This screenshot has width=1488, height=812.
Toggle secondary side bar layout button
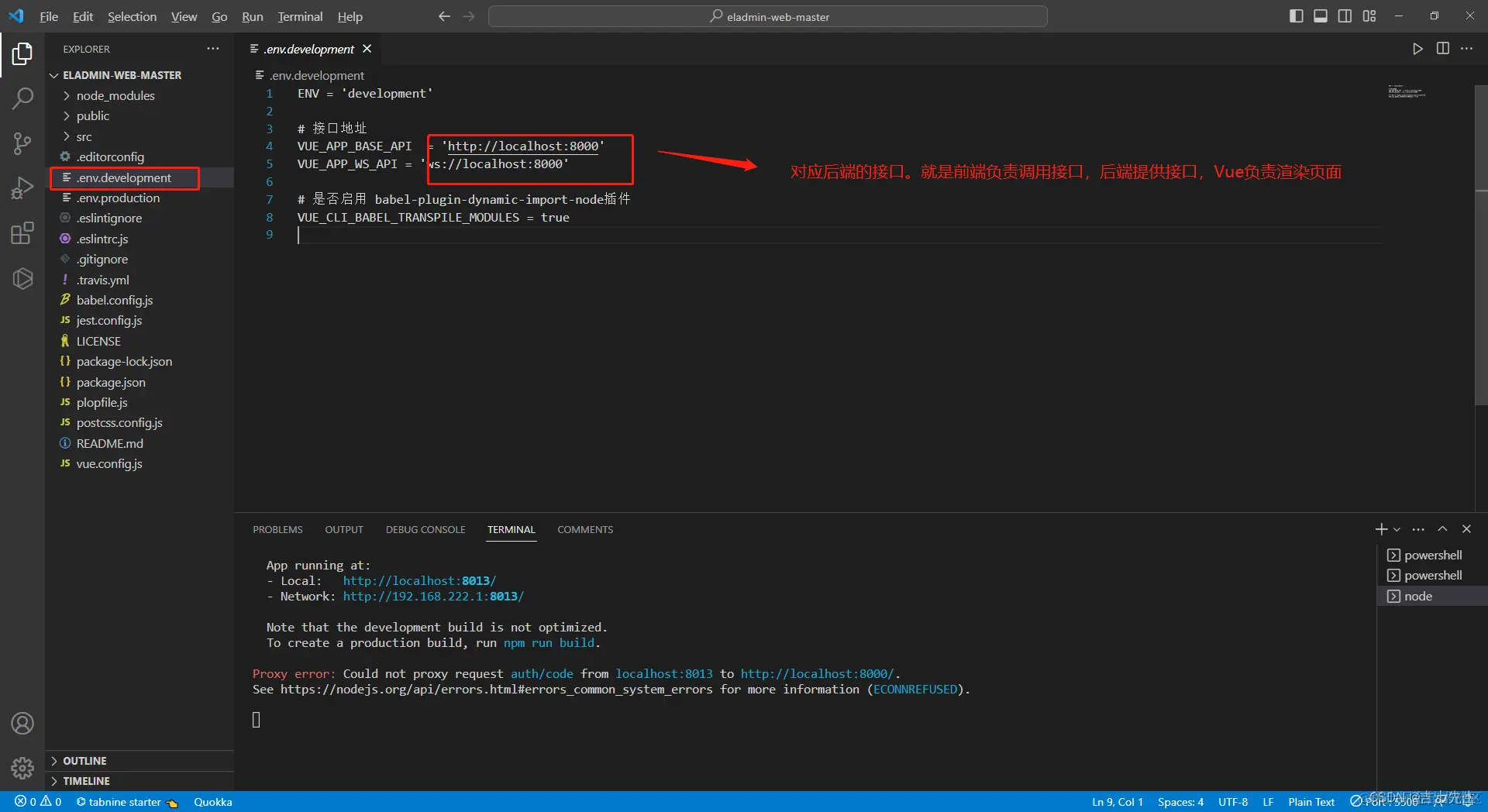(1345, 16)
